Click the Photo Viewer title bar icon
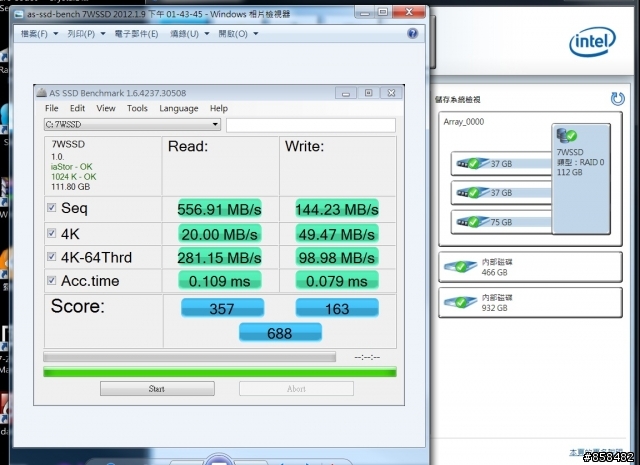 19,15
